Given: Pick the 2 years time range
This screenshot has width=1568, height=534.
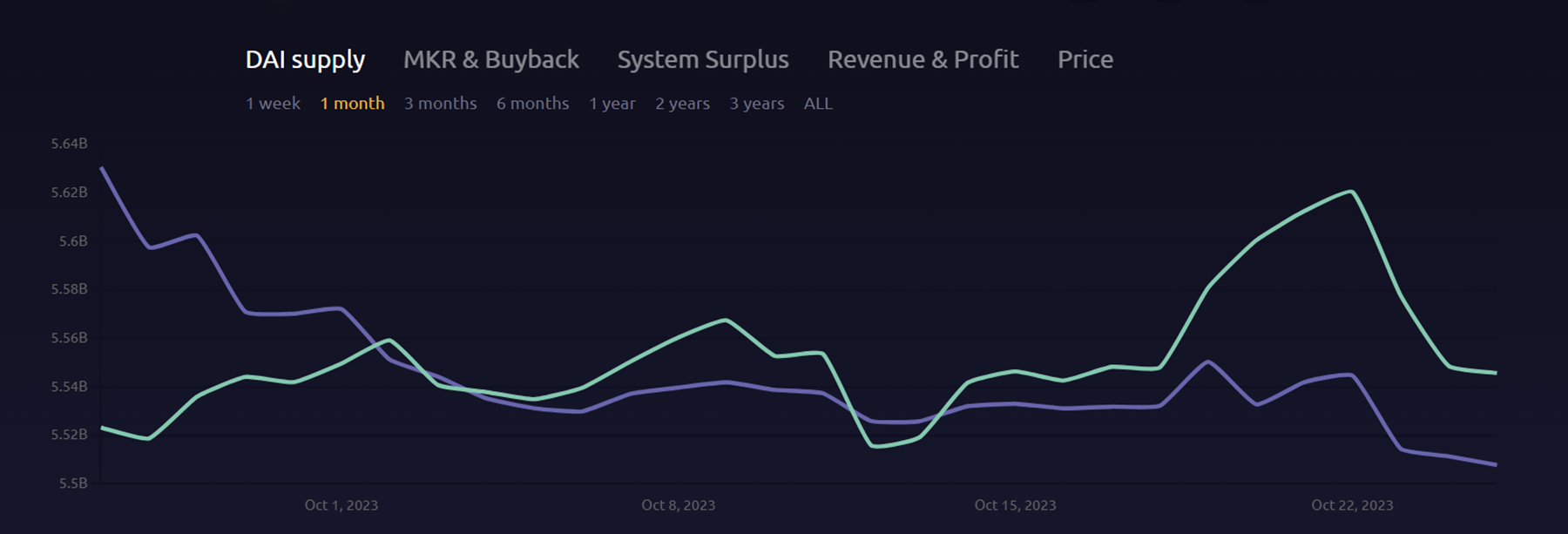Looking at the screenshot, I should (x=682, y=104).
